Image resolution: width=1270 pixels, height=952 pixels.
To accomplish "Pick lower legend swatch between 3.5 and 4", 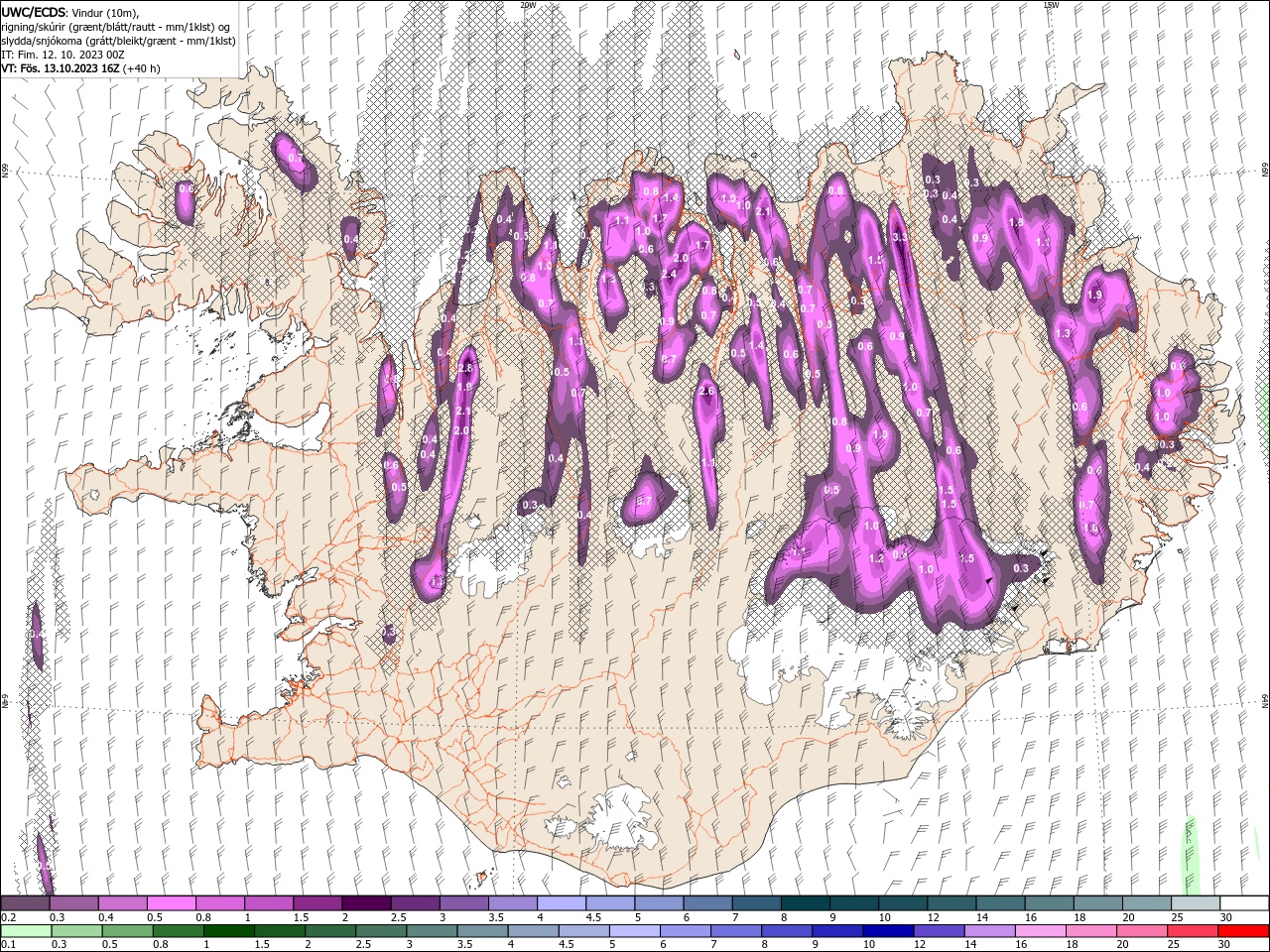I will click(481, 930).
